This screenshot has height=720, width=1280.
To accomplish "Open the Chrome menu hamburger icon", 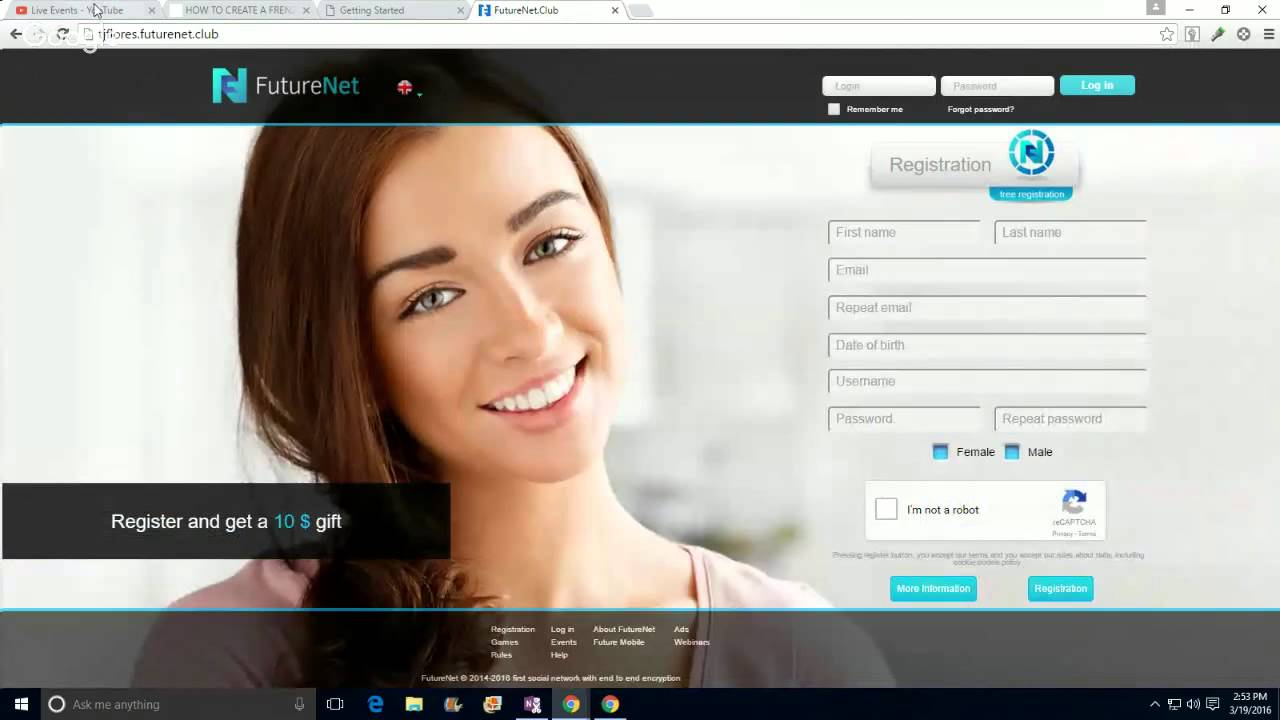I will point(1269,34).
